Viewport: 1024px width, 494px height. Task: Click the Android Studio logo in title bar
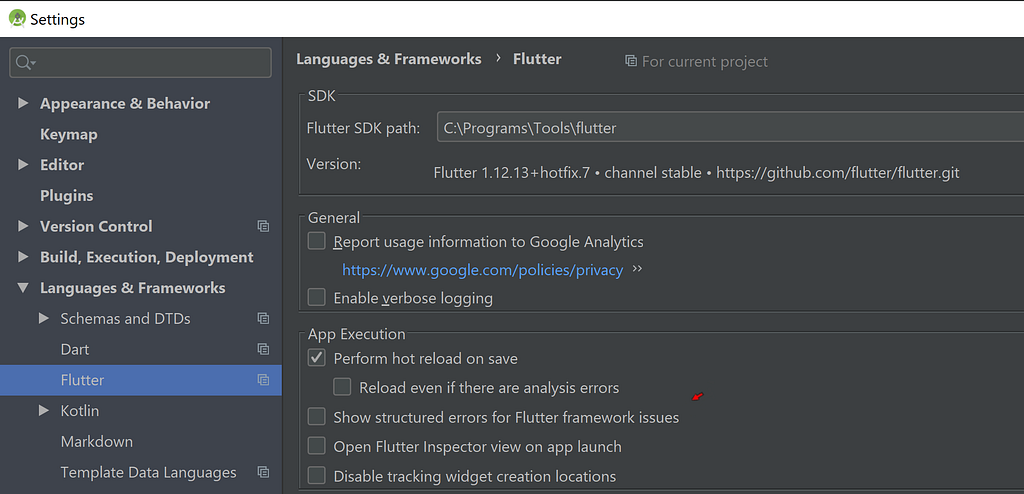pos(17,19)
